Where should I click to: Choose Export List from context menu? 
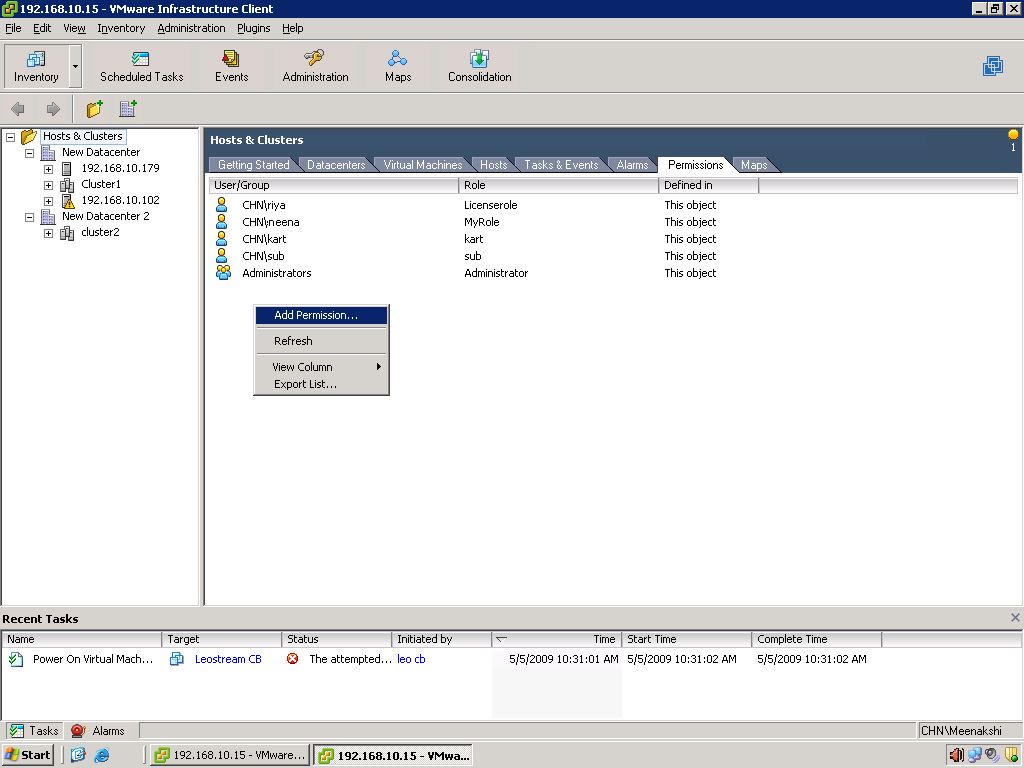(x=321, y=384)
